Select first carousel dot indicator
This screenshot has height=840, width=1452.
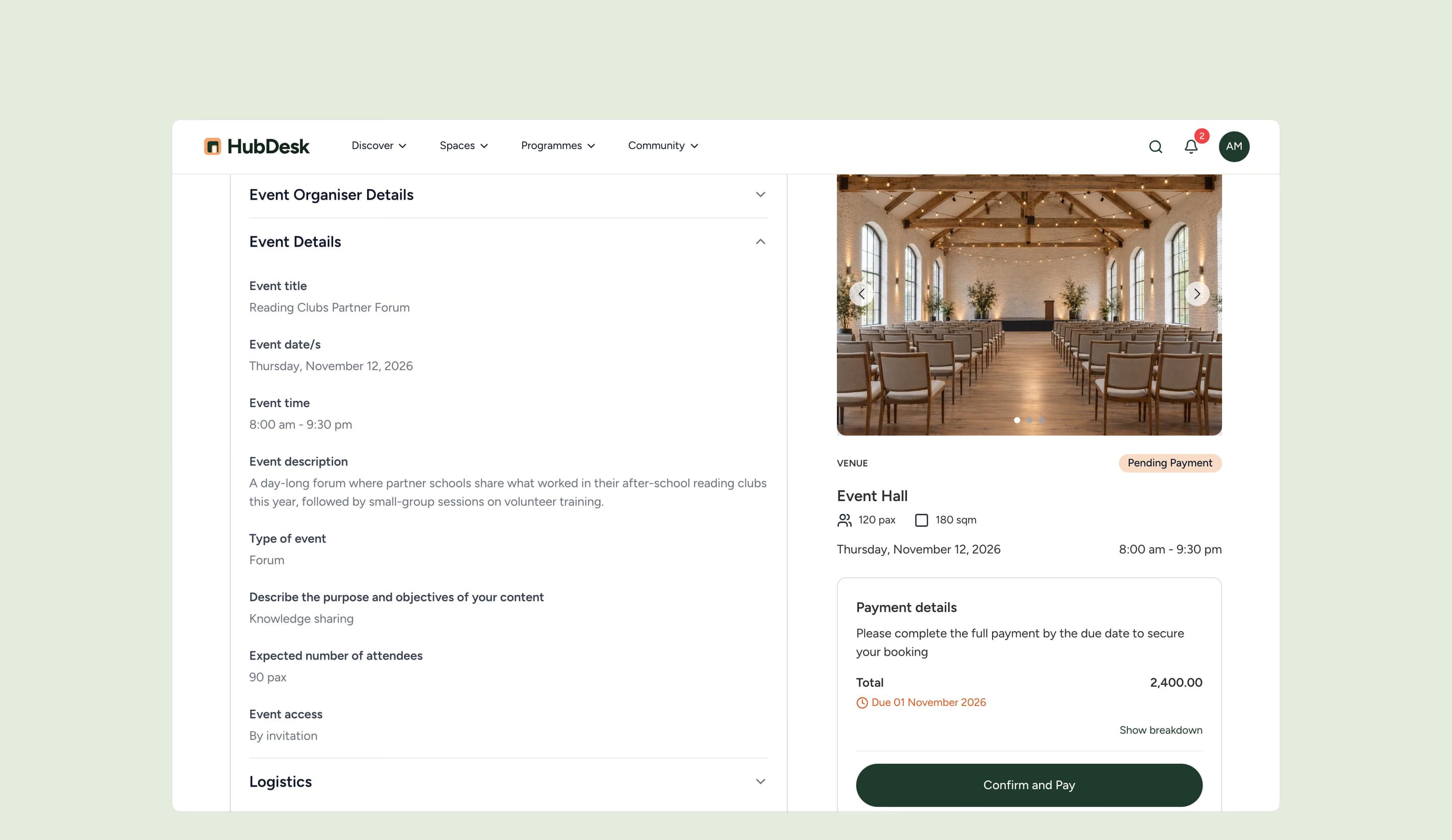coord(1017,420)
